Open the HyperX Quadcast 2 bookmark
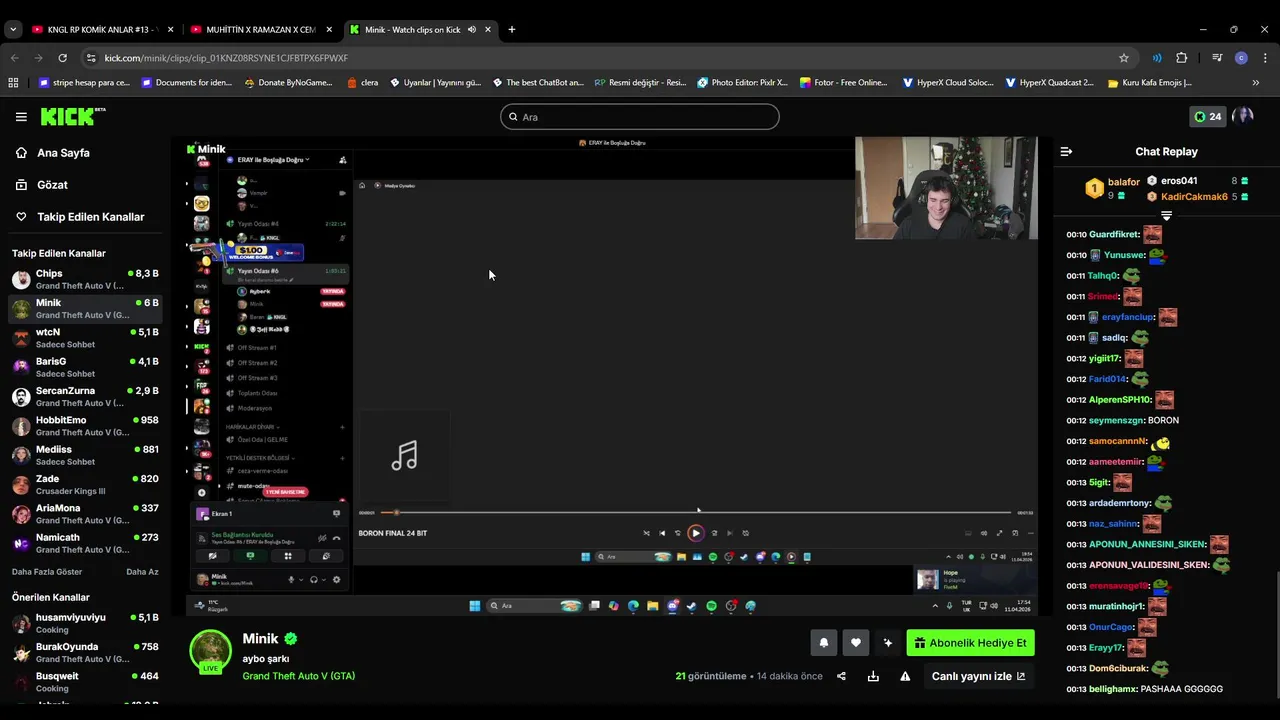 click(1050, 83)
